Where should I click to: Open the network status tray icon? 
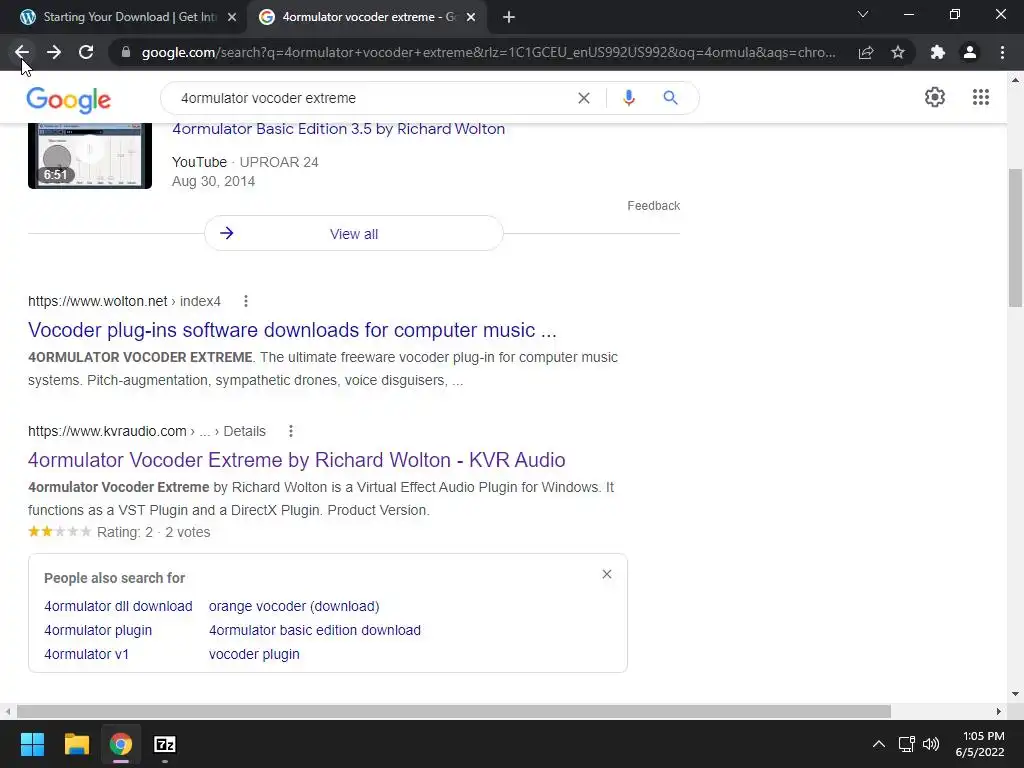(x=906, y=744)
